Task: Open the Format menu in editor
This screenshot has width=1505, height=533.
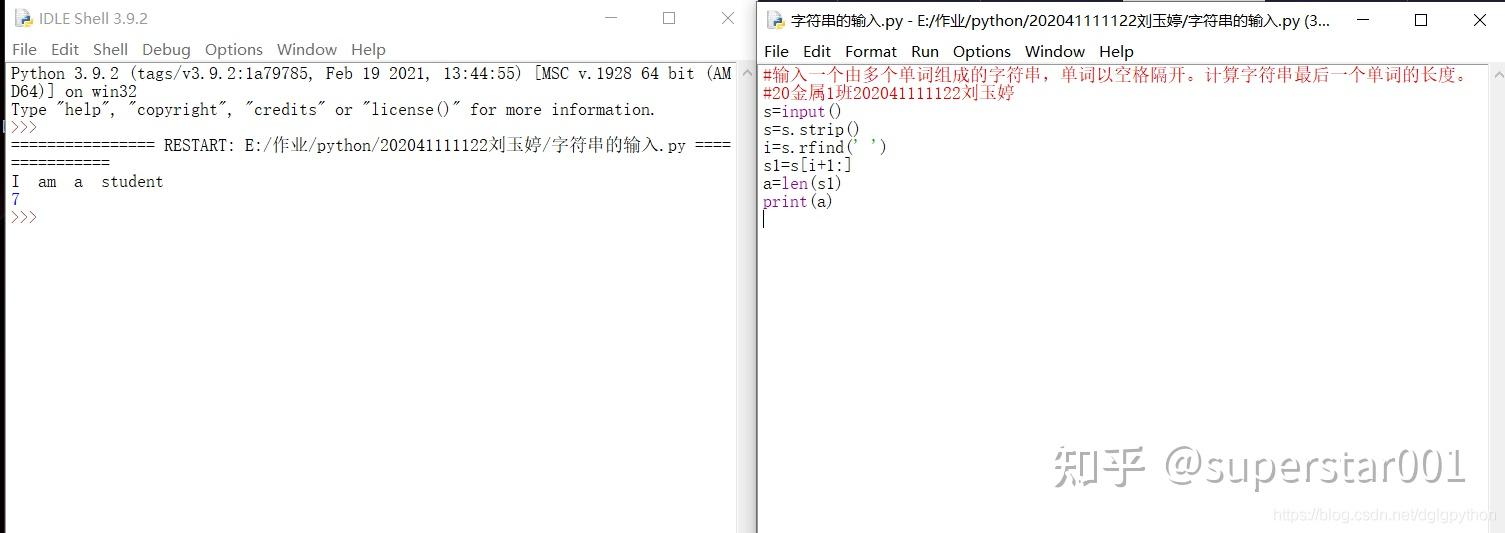Action: click(871, 51)
